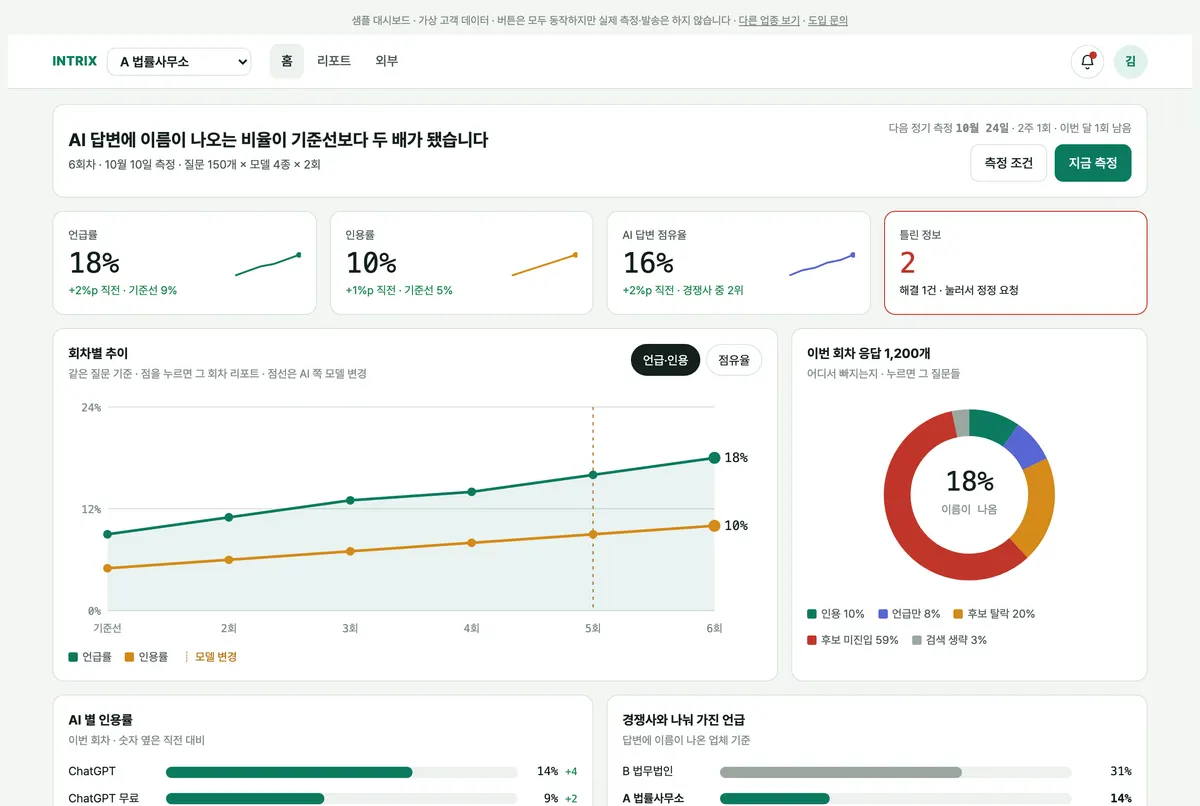Click the 언급률 legend swatch
The width and height of the screenshot is (1200, 806).
click(x=73, y=657)
